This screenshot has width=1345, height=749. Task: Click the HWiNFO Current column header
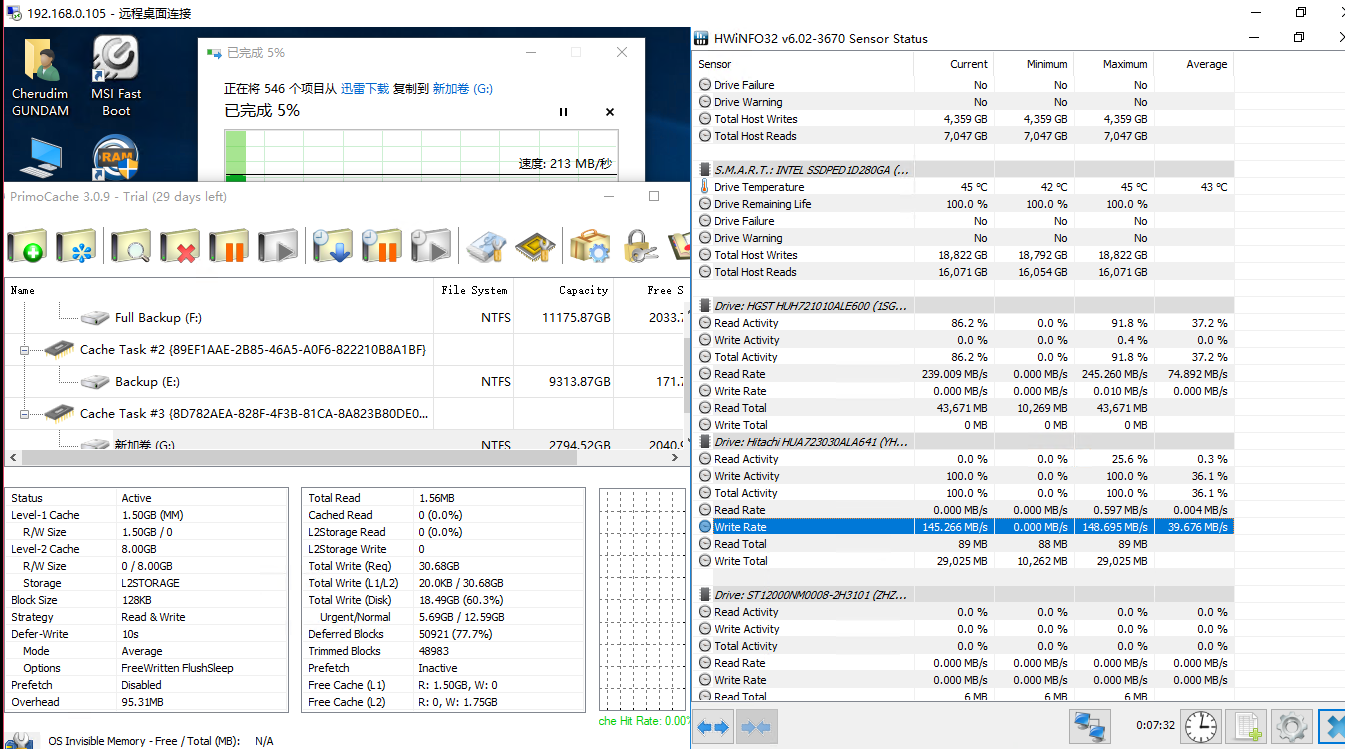pyautogui.click(x=954, y=64)
